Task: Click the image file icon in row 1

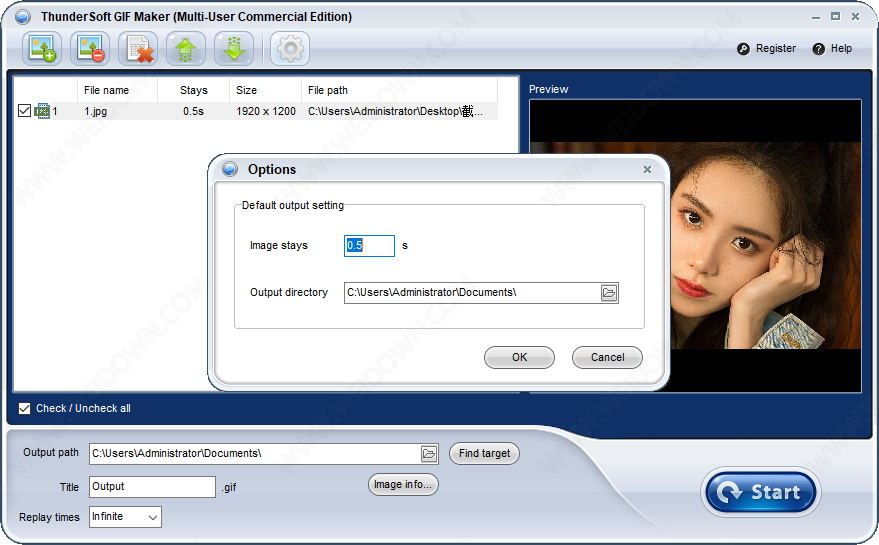Action: click(x=42, y=111)
